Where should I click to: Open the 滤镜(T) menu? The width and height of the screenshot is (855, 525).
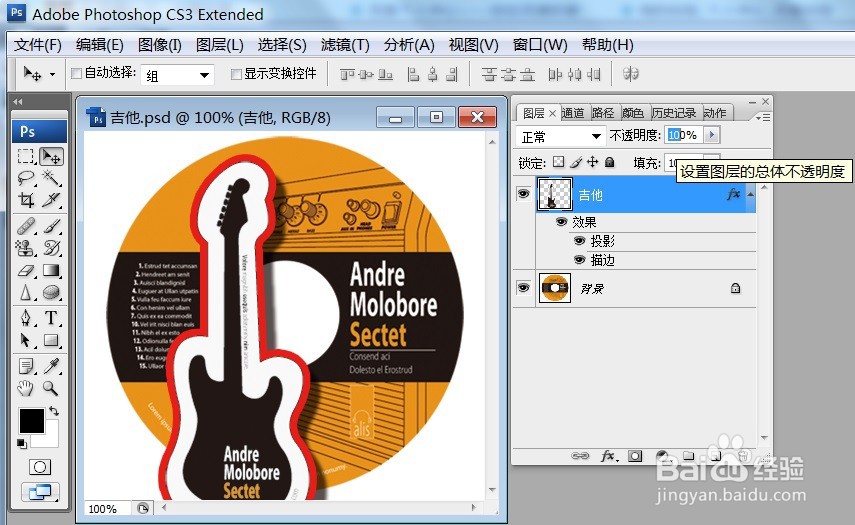[345, 45]
